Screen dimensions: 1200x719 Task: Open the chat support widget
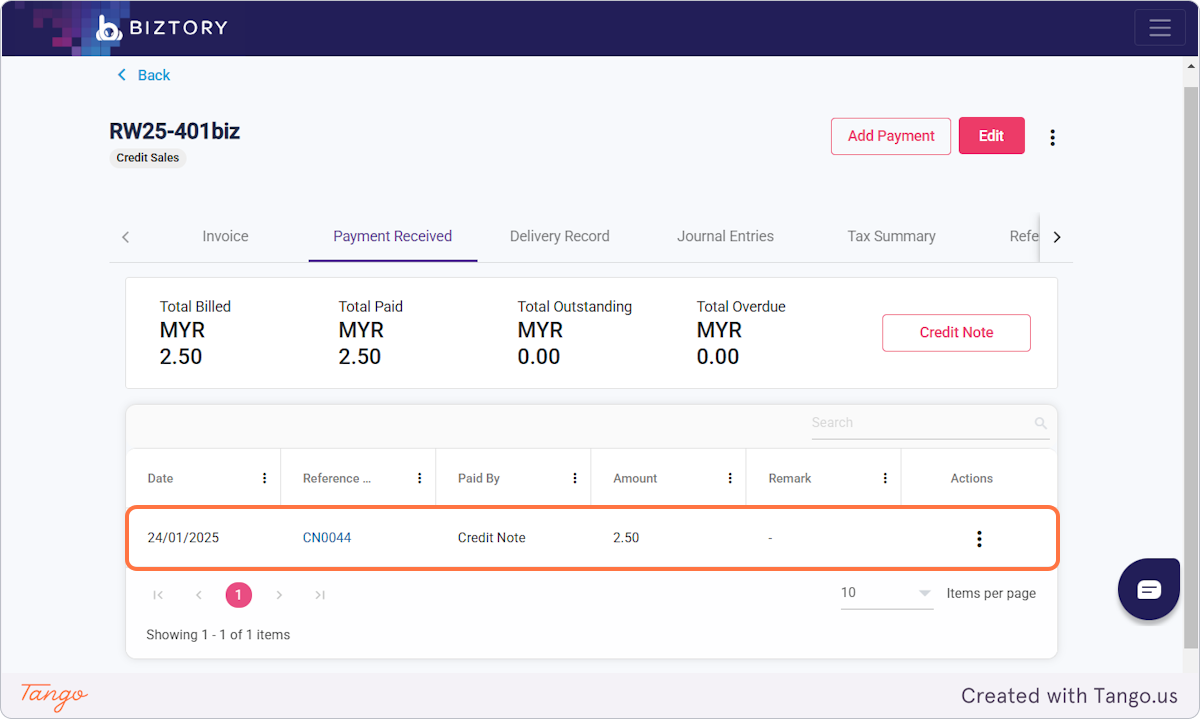pos(1149,589)
